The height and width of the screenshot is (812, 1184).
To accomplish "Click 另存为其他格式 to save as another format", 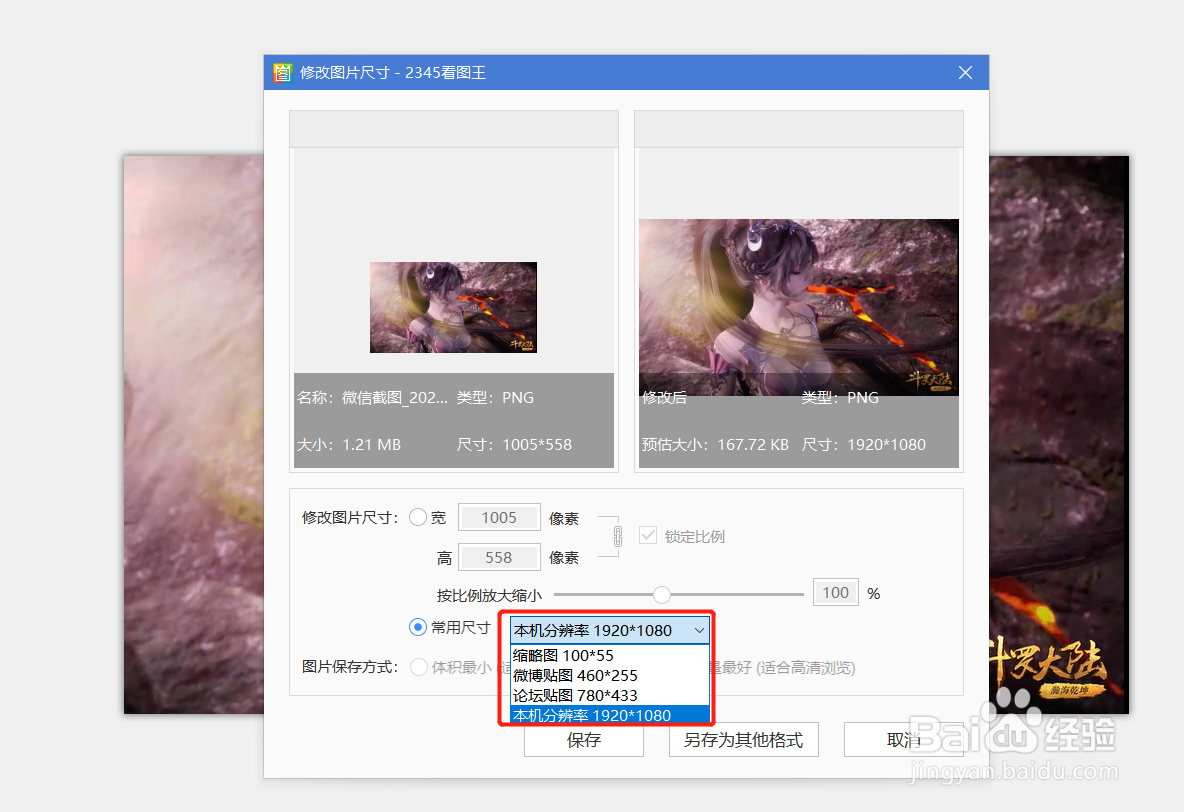I will tap(743, 739).
